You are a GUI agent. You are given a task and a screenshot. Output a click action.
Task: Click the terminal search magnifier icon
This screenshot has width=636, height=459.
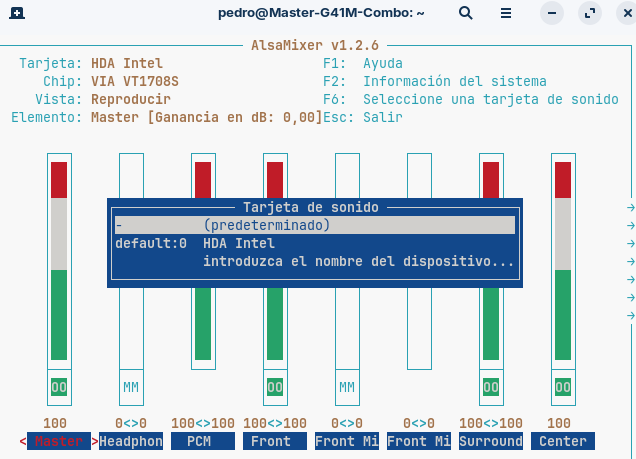(466, 13)
